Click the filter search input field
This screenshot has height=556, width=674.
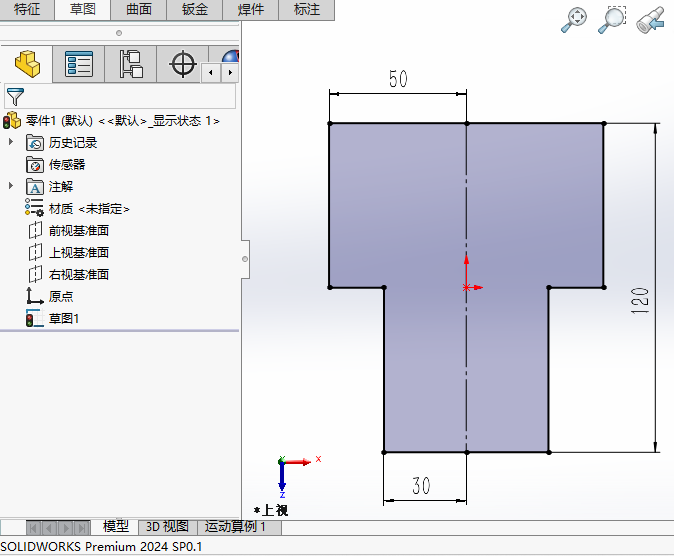[x=129, y=96]
